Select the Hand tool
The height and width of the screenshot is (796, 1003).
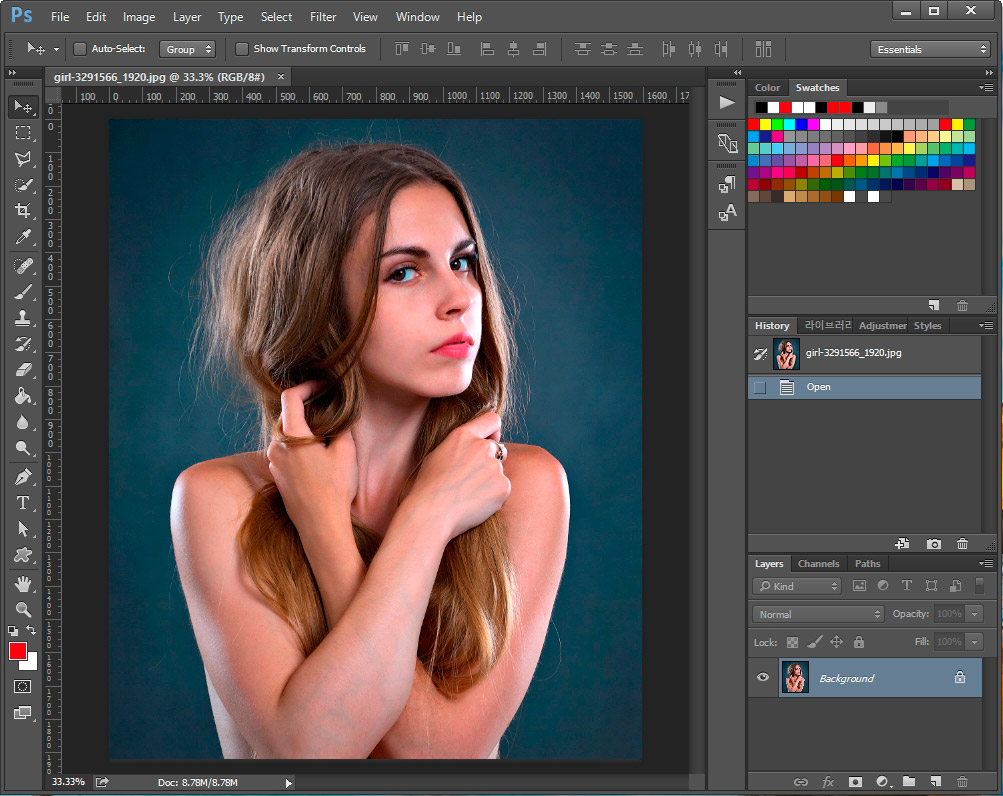(x=22, y=583)
